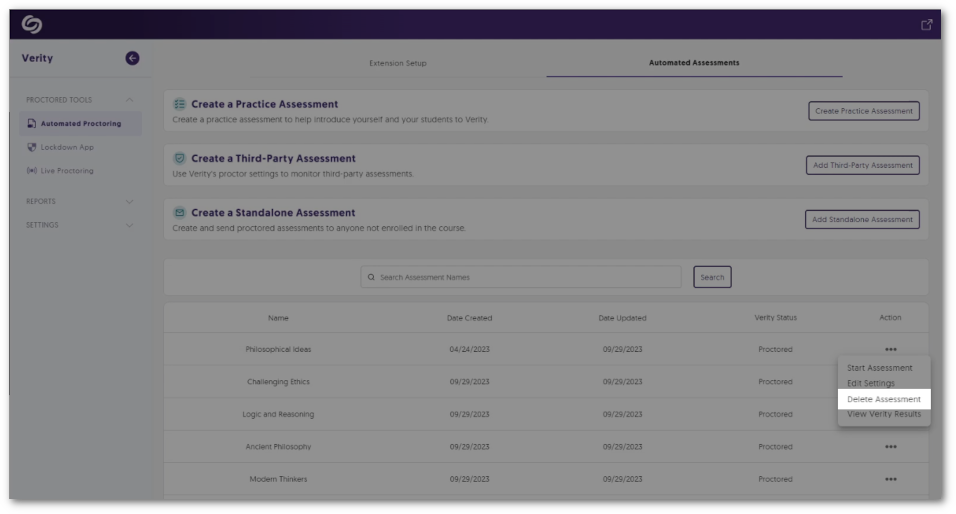
Task: Select the Philosophical Ideas assessment name
Action: [278, 349]
